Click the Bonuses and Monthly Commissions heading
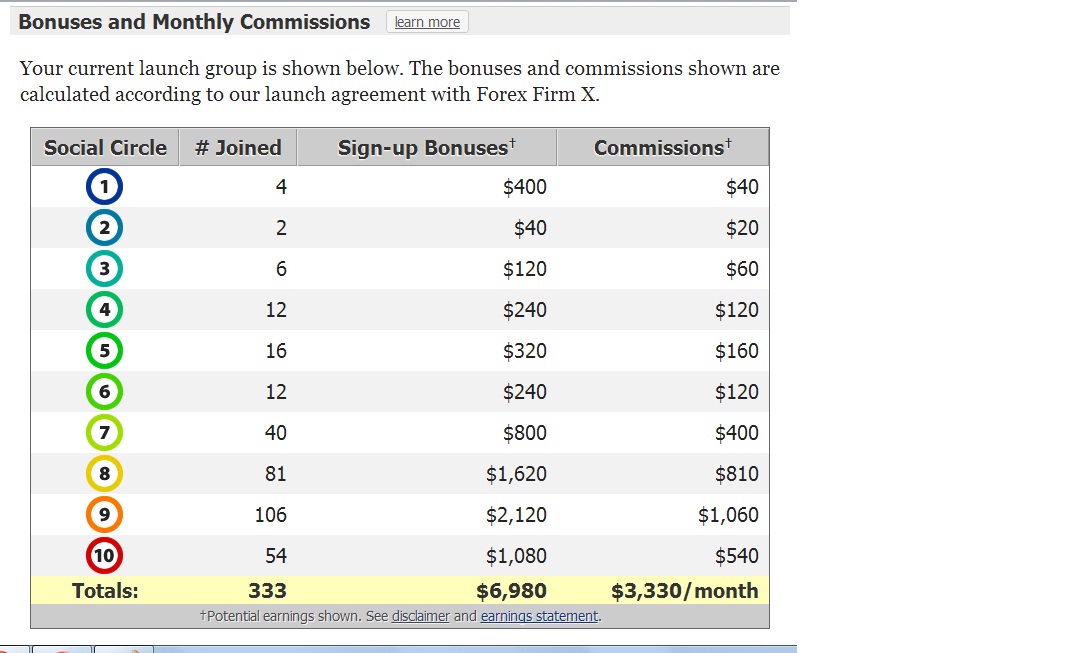The height and width of the screenshot is (653, 1079). 194,22
